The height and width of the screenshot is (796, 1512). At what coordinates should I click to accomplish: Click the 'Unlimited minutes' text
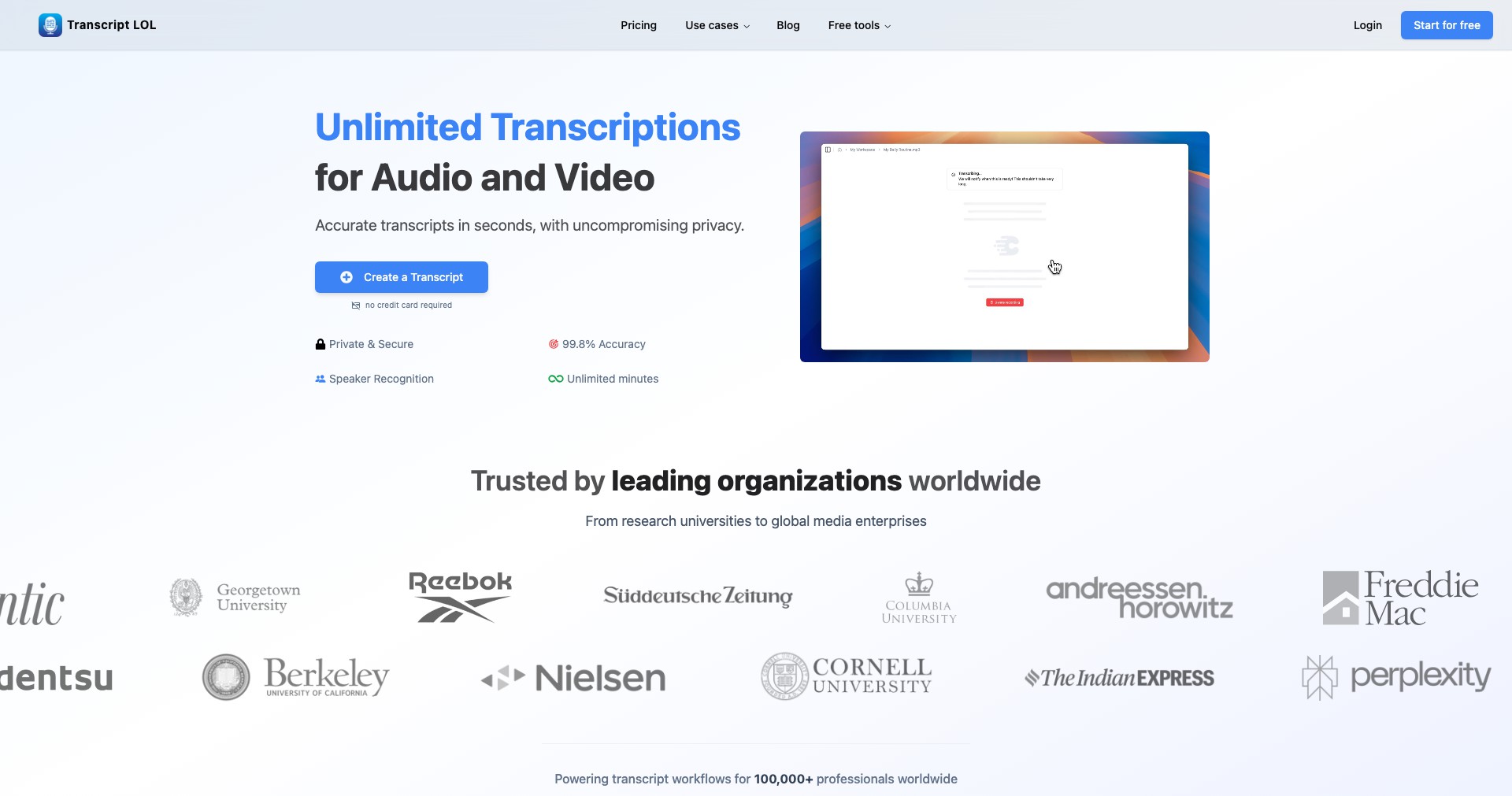click(613, 379)
